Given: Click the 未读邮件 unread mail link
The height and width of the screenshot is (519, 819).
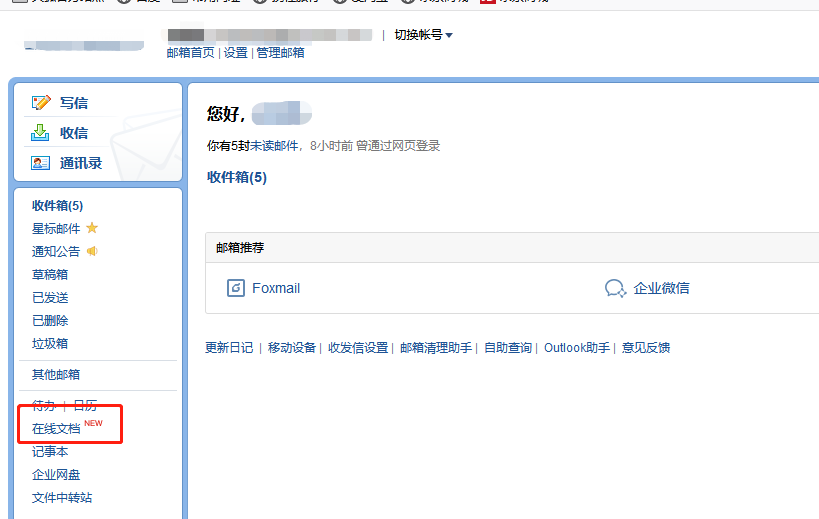Looking at the screenshot, I should pos(274,146).
